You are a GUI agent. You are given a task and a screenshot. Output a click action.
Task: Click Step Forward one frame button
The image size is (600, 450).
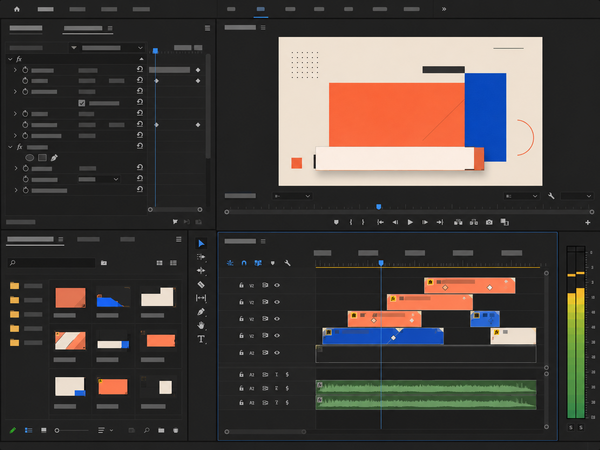(425, 222)
